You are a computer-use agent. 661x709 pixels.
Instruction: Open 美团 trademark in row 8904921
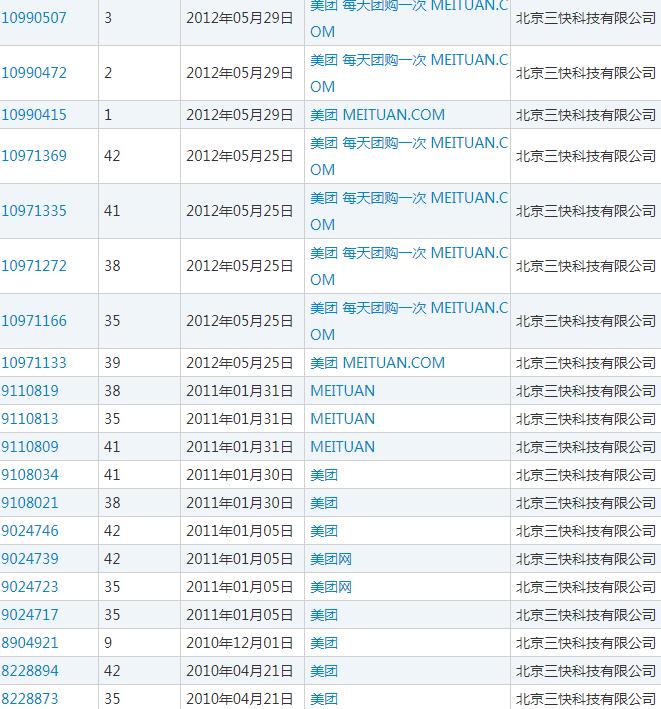click(x=324, y=643)
